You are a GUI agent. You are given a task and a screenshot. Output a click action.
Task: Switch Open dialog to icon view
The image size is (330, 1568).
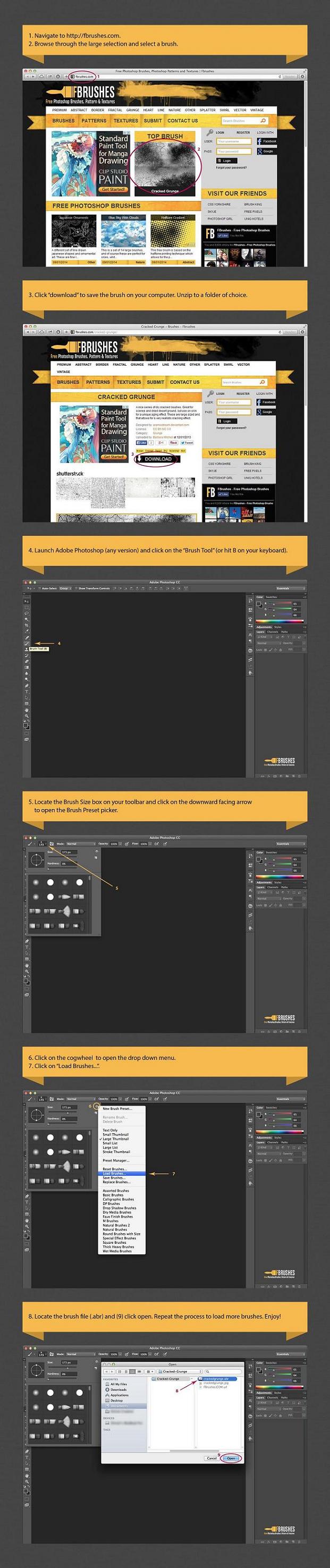tap(120, 1372)
